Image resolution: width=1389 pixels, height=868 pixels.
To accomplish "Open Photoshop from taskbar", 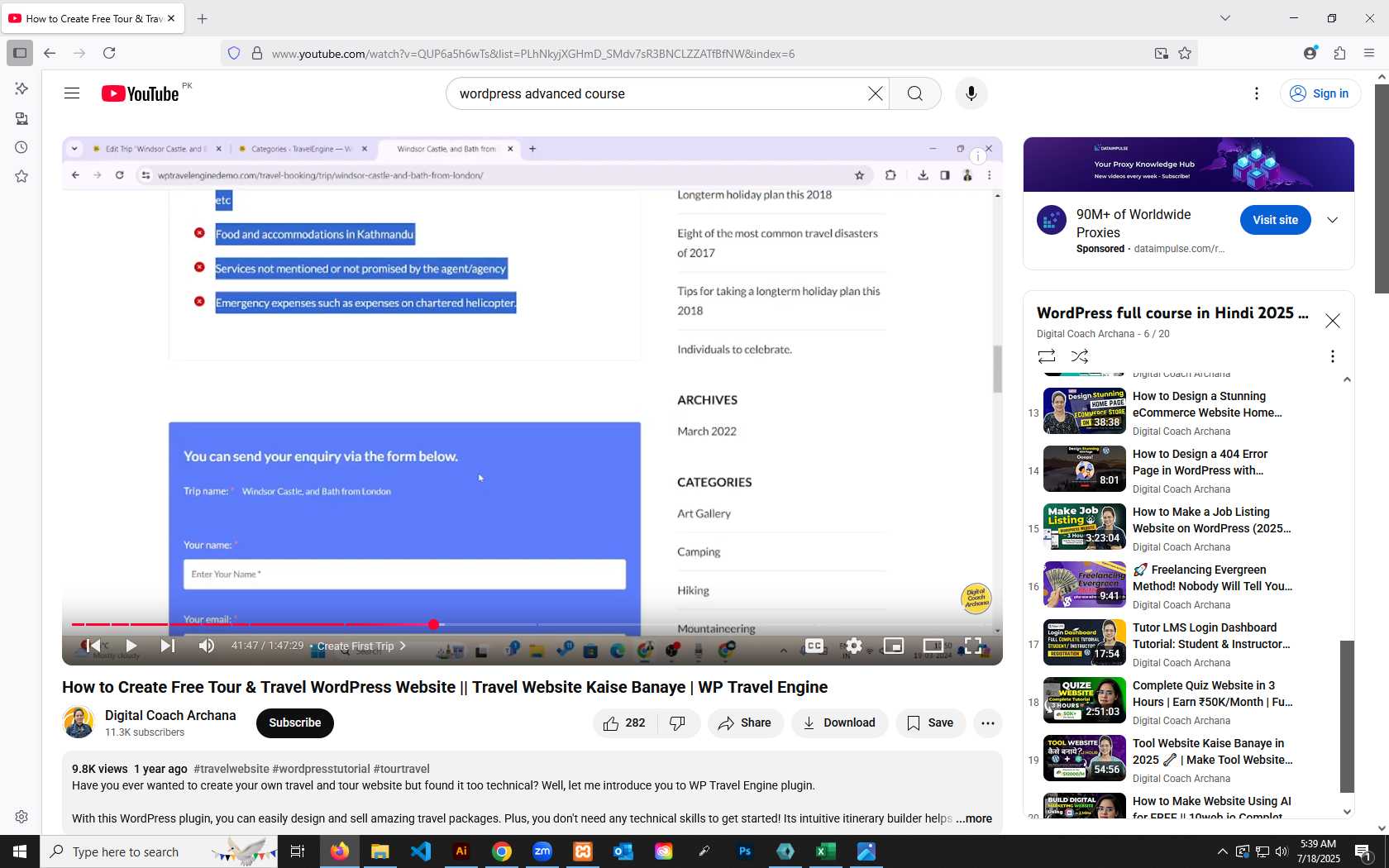I will click(x=745, y=851).
